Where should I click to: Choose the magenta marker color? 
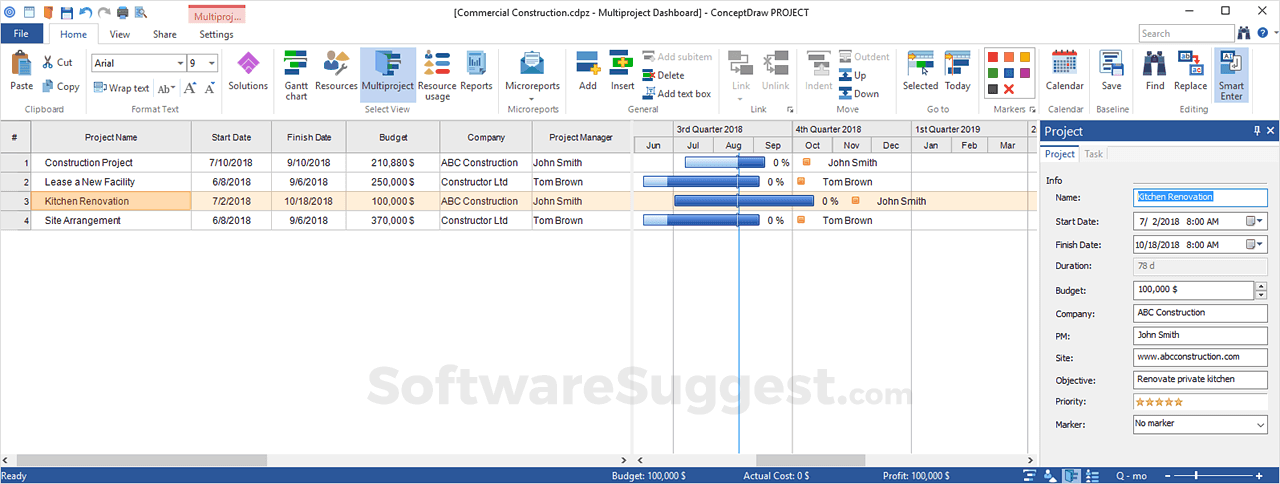pos(1026,74)
